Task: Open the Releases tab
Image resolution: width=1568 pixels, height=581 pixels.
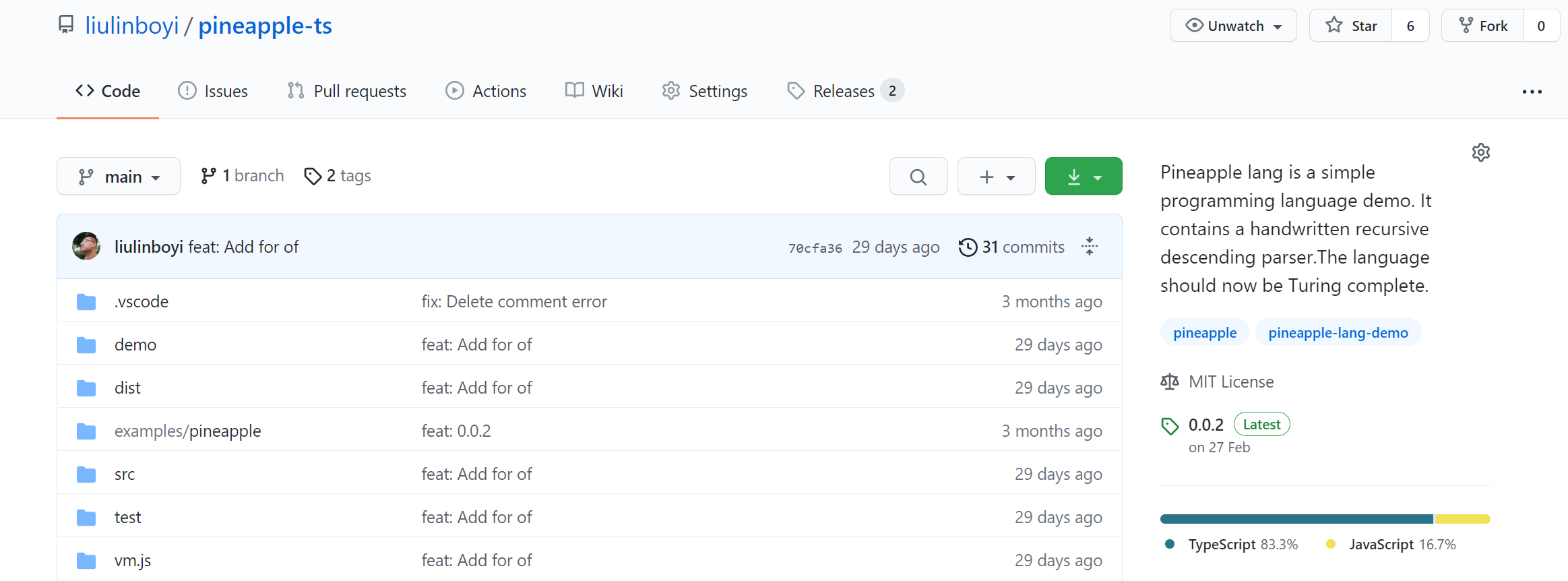Action: [845, 91]
